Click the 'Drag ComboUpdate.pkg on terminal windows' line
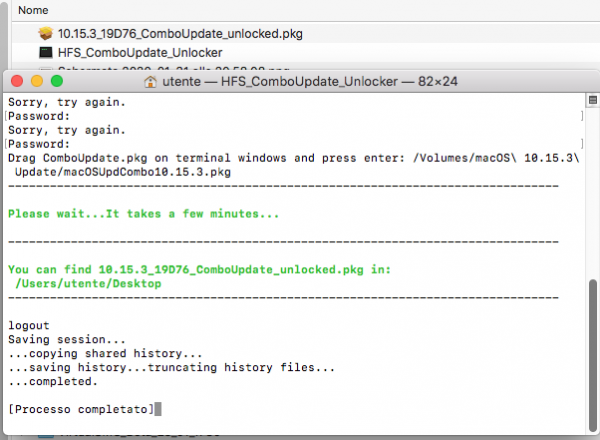600x440 pixels. pos(293,158)
